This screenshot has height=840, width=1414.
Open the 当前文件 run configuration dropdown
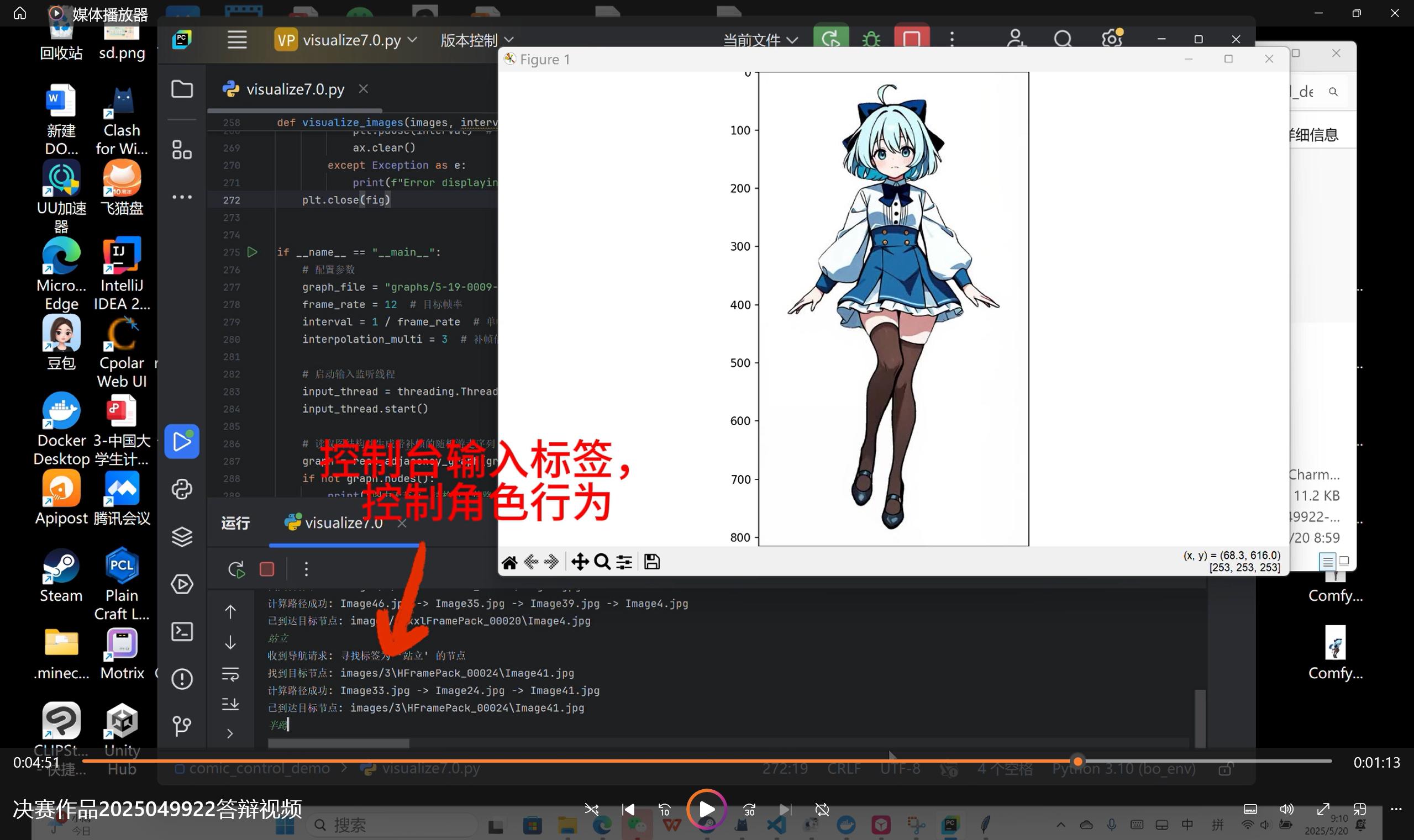click(x=760, y=40)
